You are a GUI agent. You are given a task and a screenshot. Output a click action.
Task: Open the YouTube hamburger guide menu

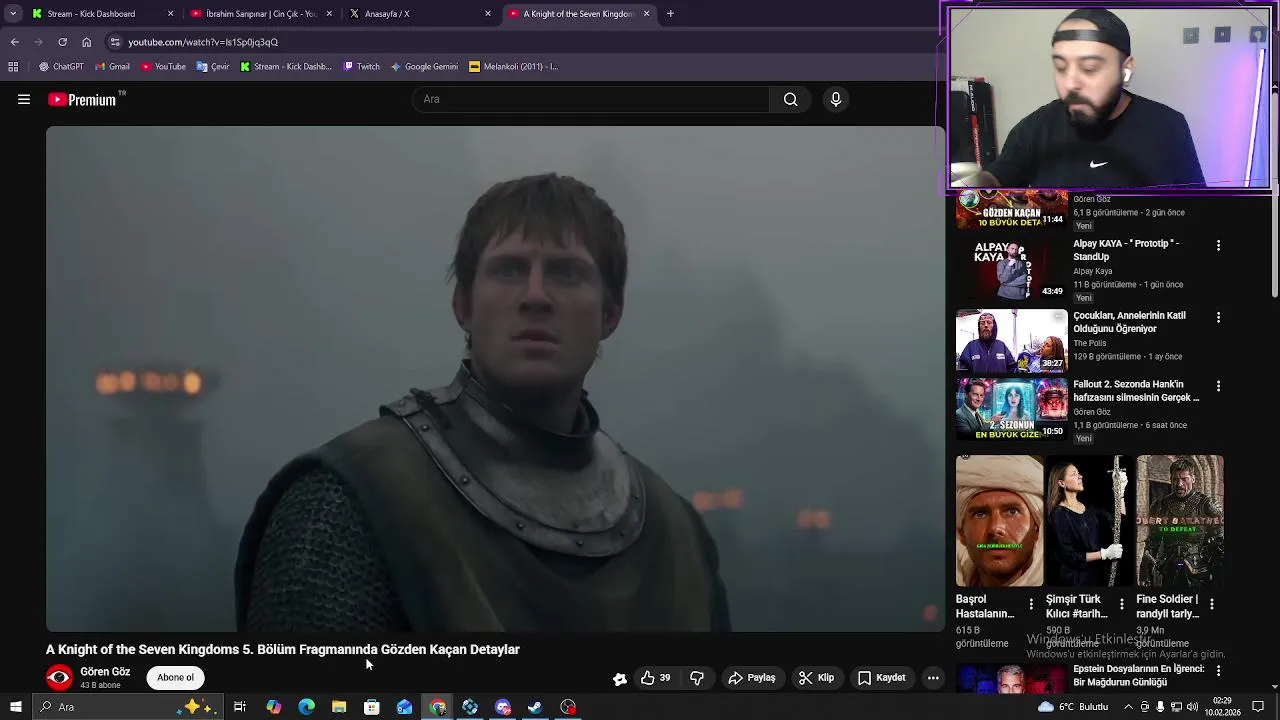(24, 99)
